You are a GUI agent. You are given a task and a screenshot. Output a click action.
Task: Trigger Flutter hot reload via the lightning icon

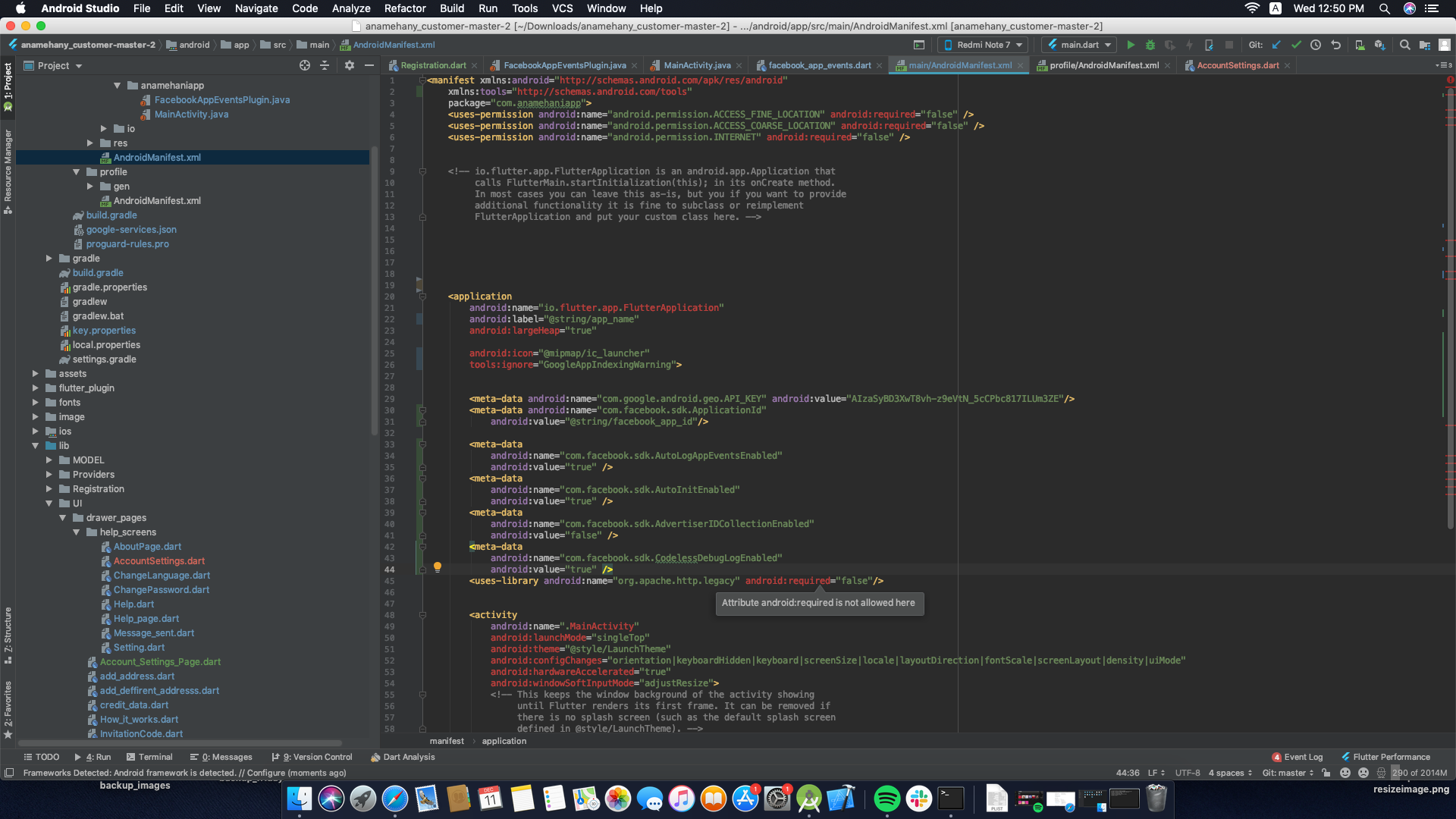(1191, 45)
